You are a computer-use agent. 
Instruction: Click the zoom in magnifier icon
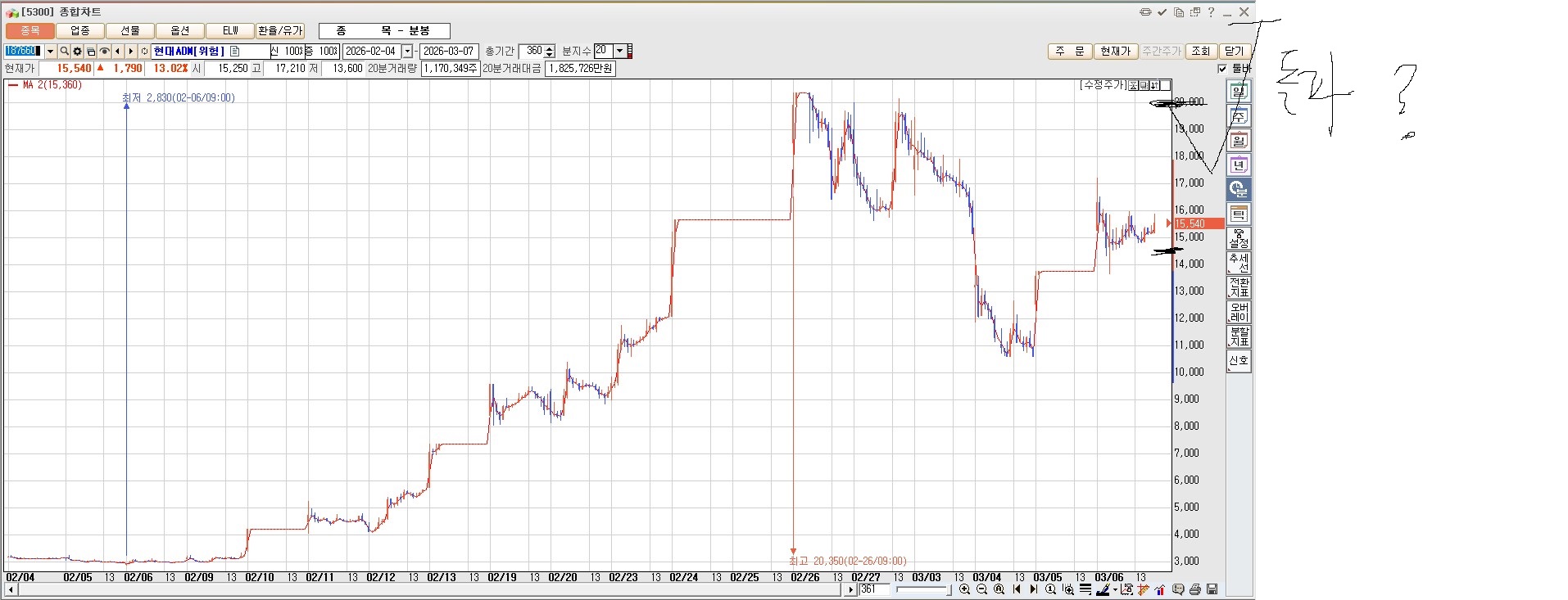click(965, 589)
